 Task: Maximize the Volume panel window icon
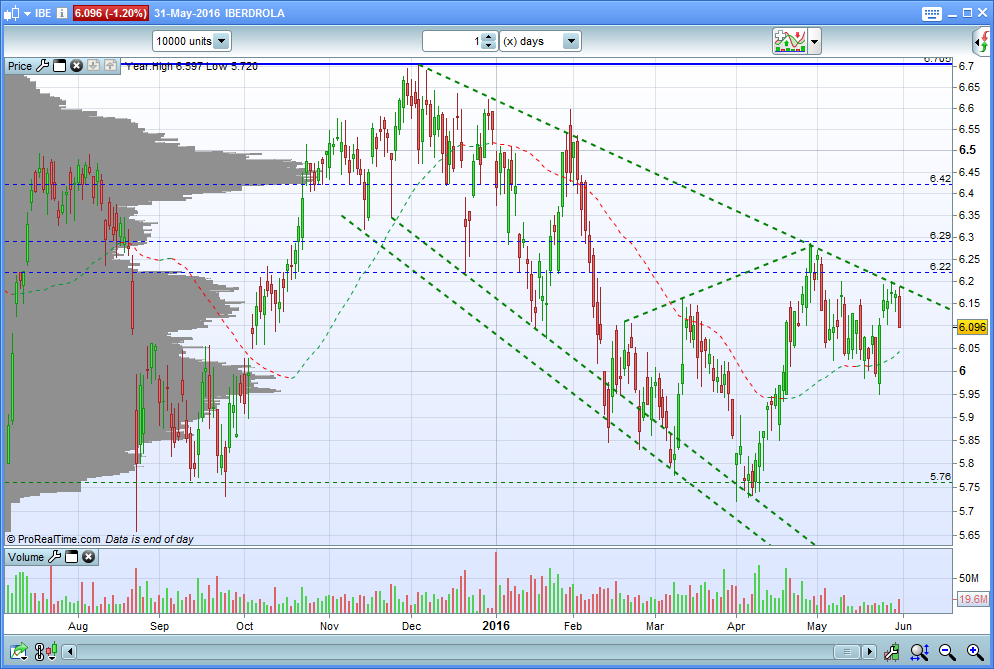[72, 557]
